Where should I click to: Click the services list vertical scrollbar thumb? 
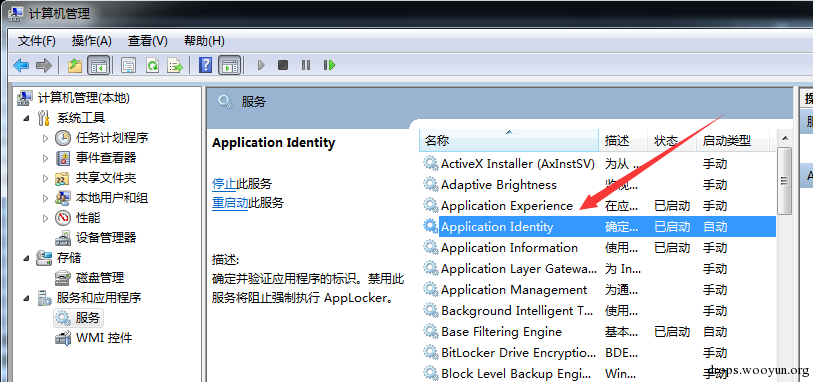tap(784, 180)
